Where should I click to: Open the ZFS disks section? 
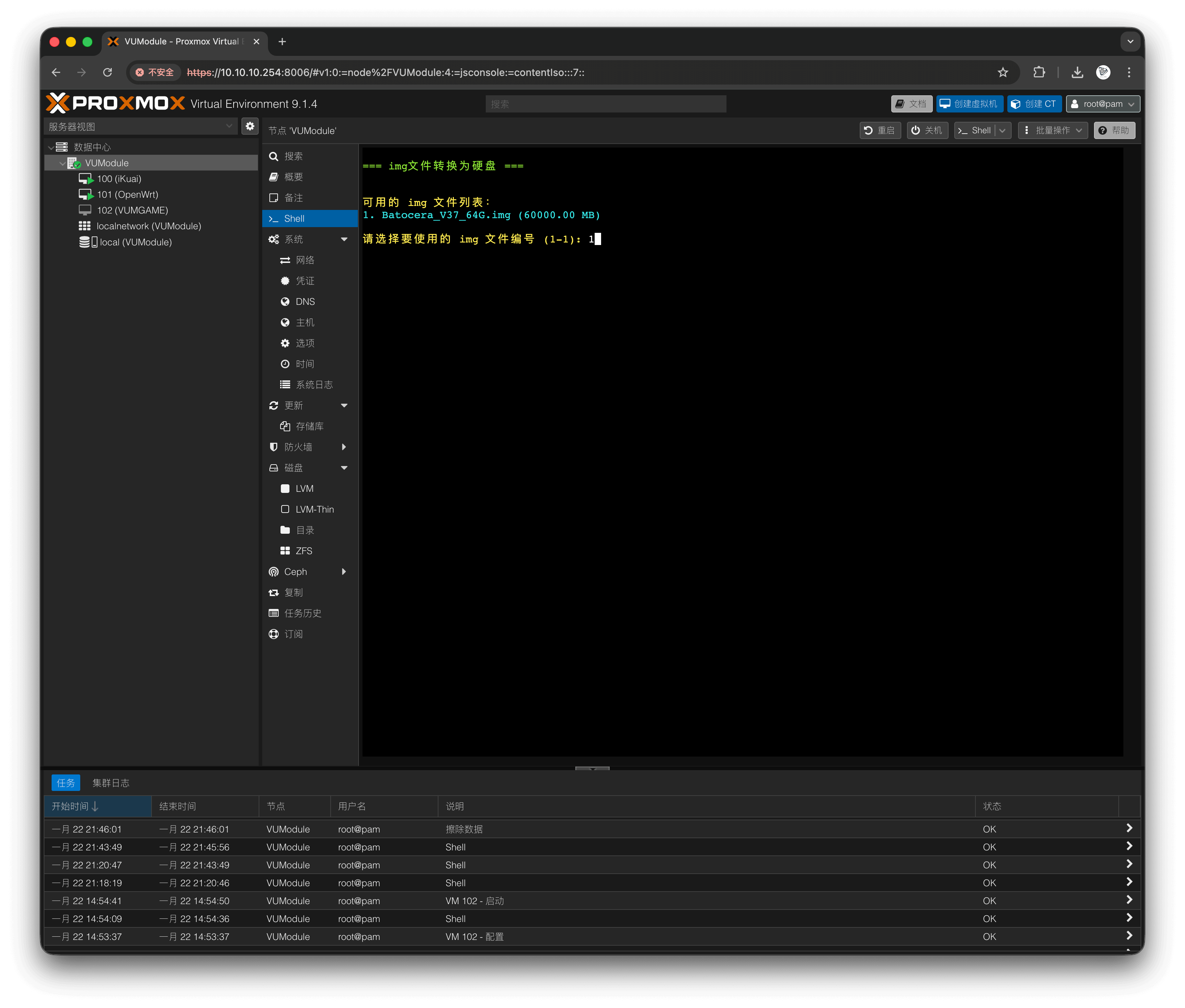[303, 551]
